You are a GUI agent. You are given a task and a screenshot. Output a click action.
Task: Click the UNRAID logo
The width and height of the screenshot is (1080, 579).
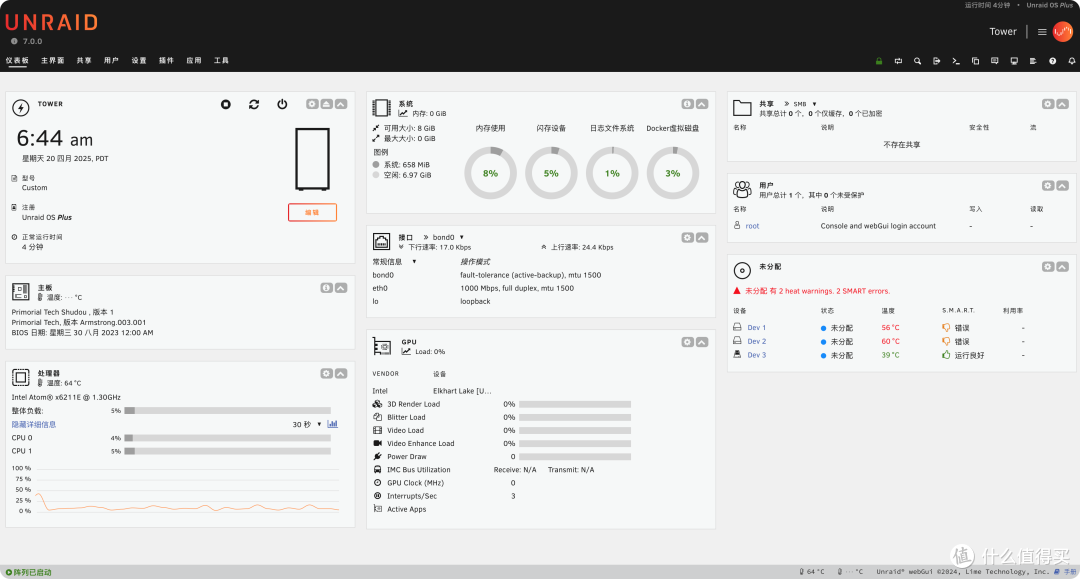[52, 23]
